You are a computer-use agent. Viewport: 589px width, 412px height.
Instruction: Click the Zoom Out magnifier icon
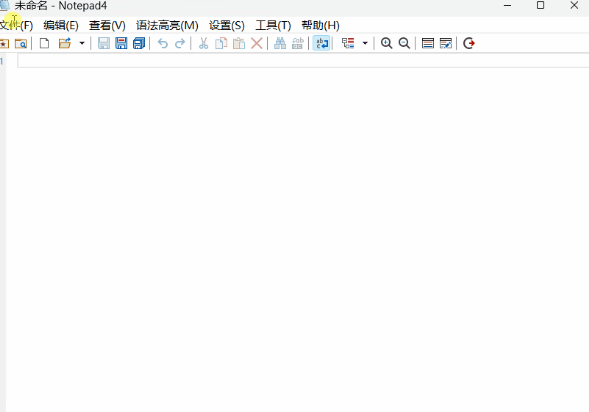(404, 43)
